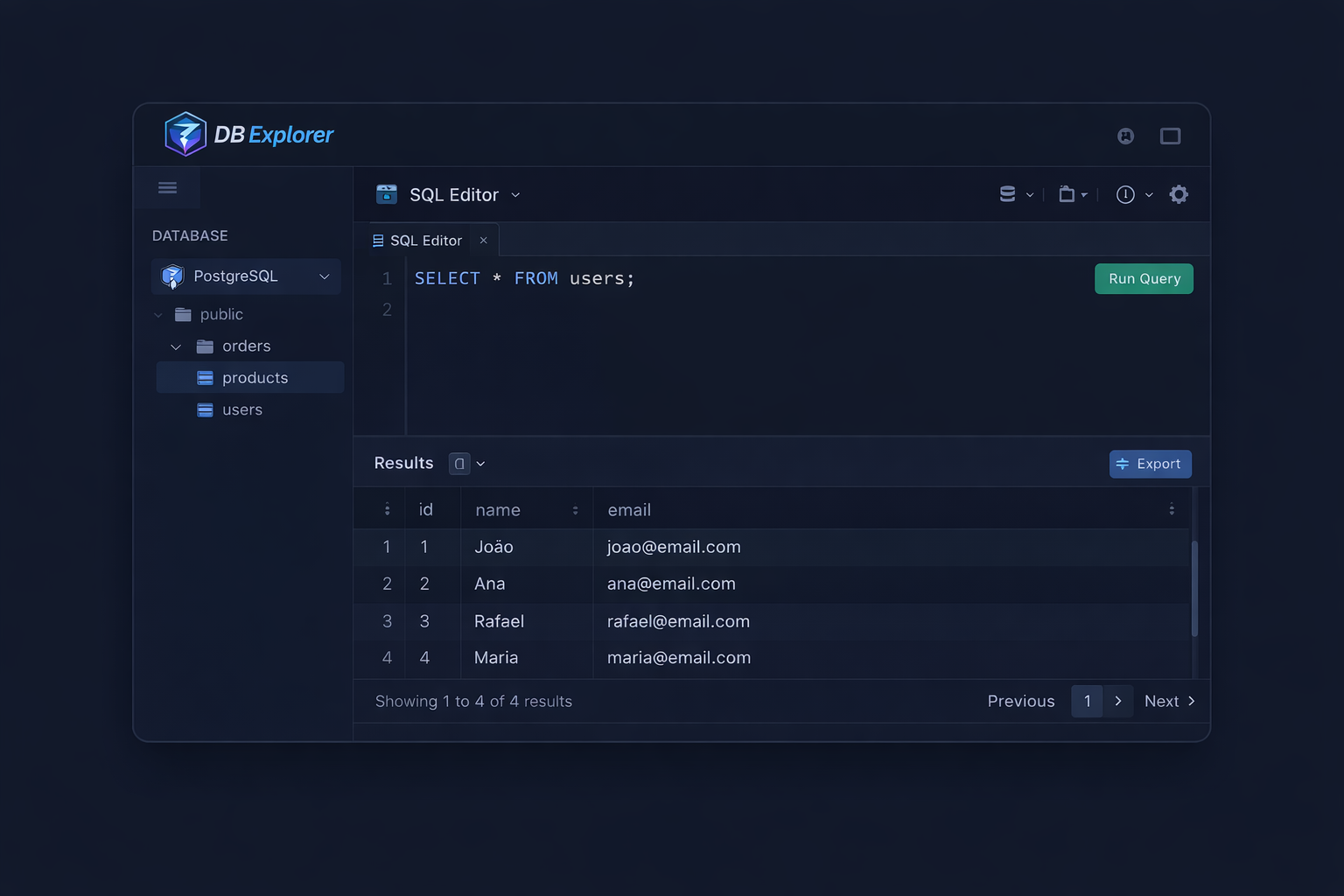Select the users table in sidebar
Screen dimensions: 1344x896
(242, 409)
